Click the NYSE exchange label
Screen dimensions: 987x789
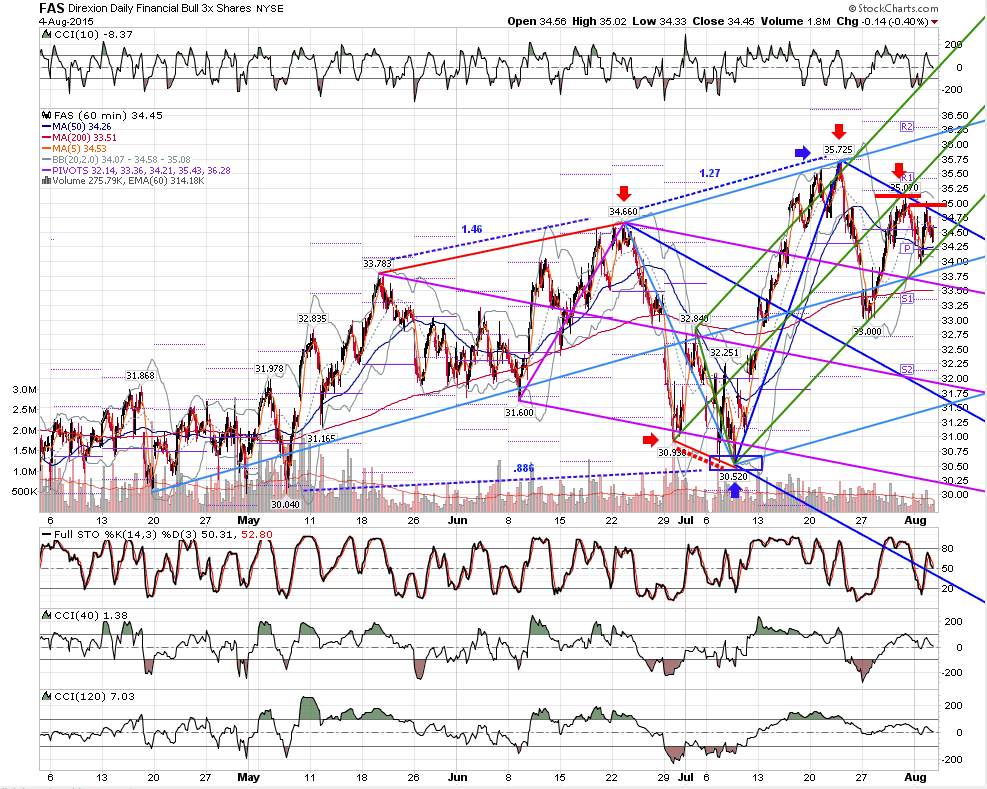pyautogui.click(x=269, y=9)
